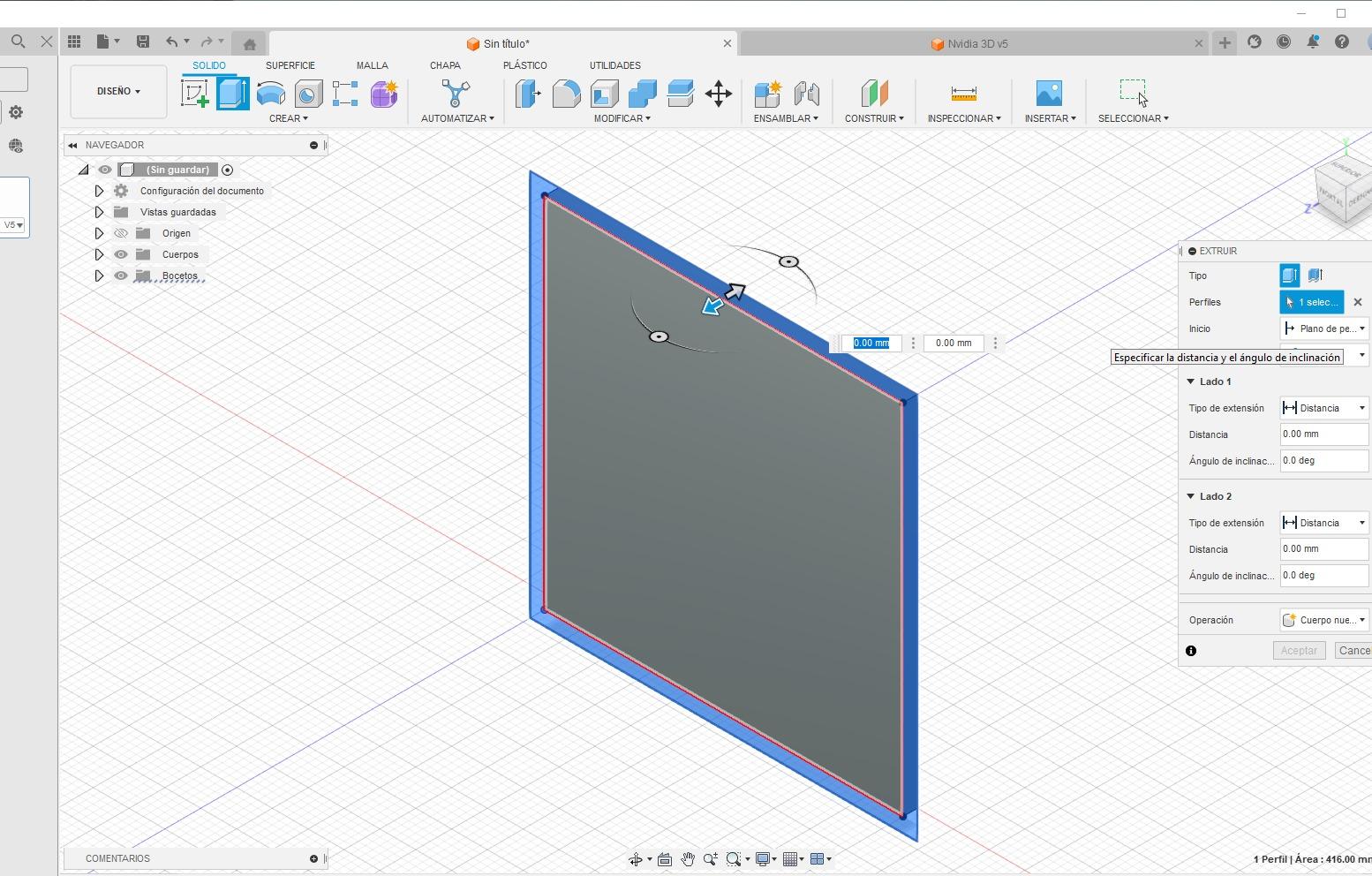The width and height of the screenshot is (1372, 876).
Task: Switch to the MALLA ribbon tab
Action: [373, 65]
